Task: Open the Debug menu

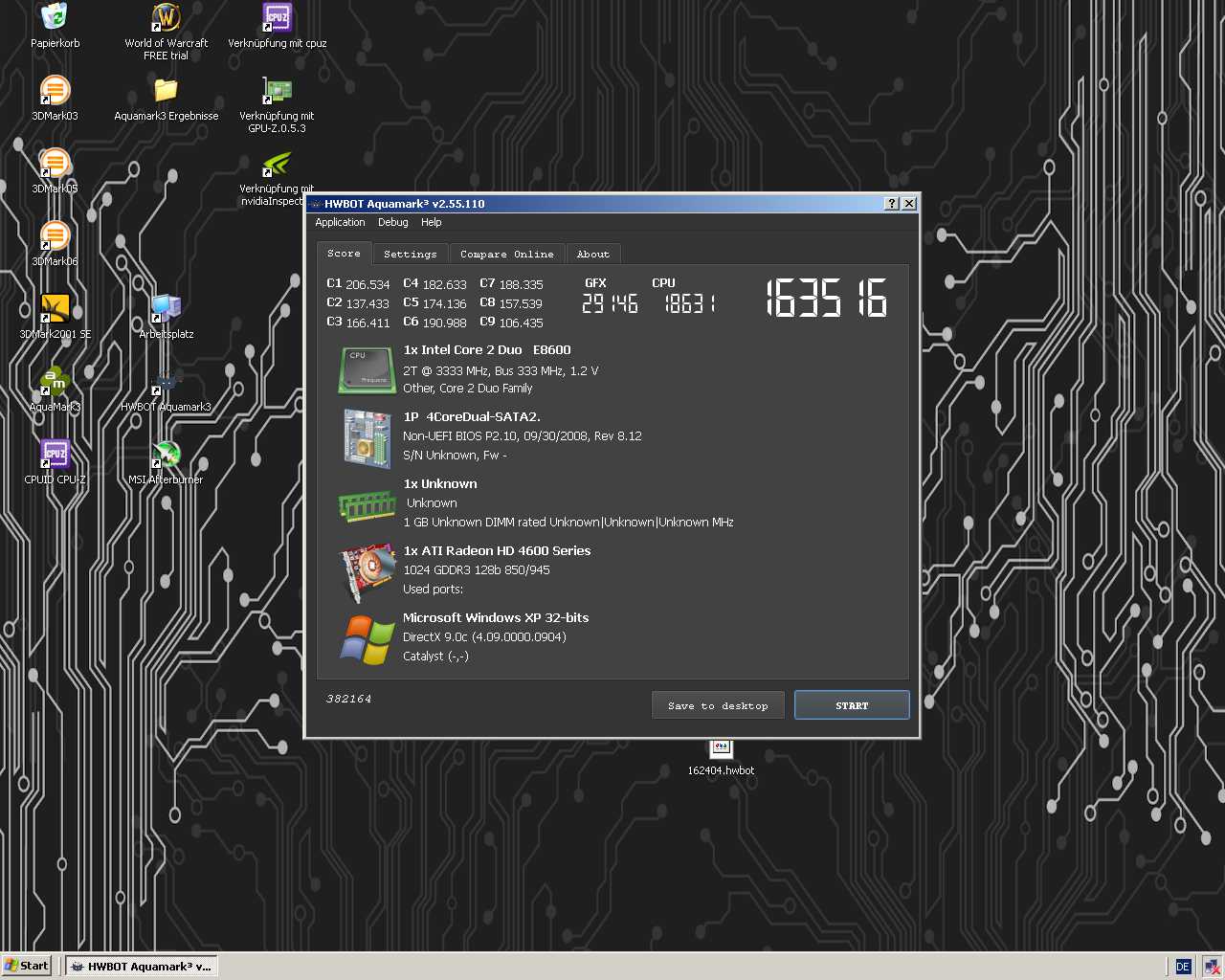Action: pos(392,222)
